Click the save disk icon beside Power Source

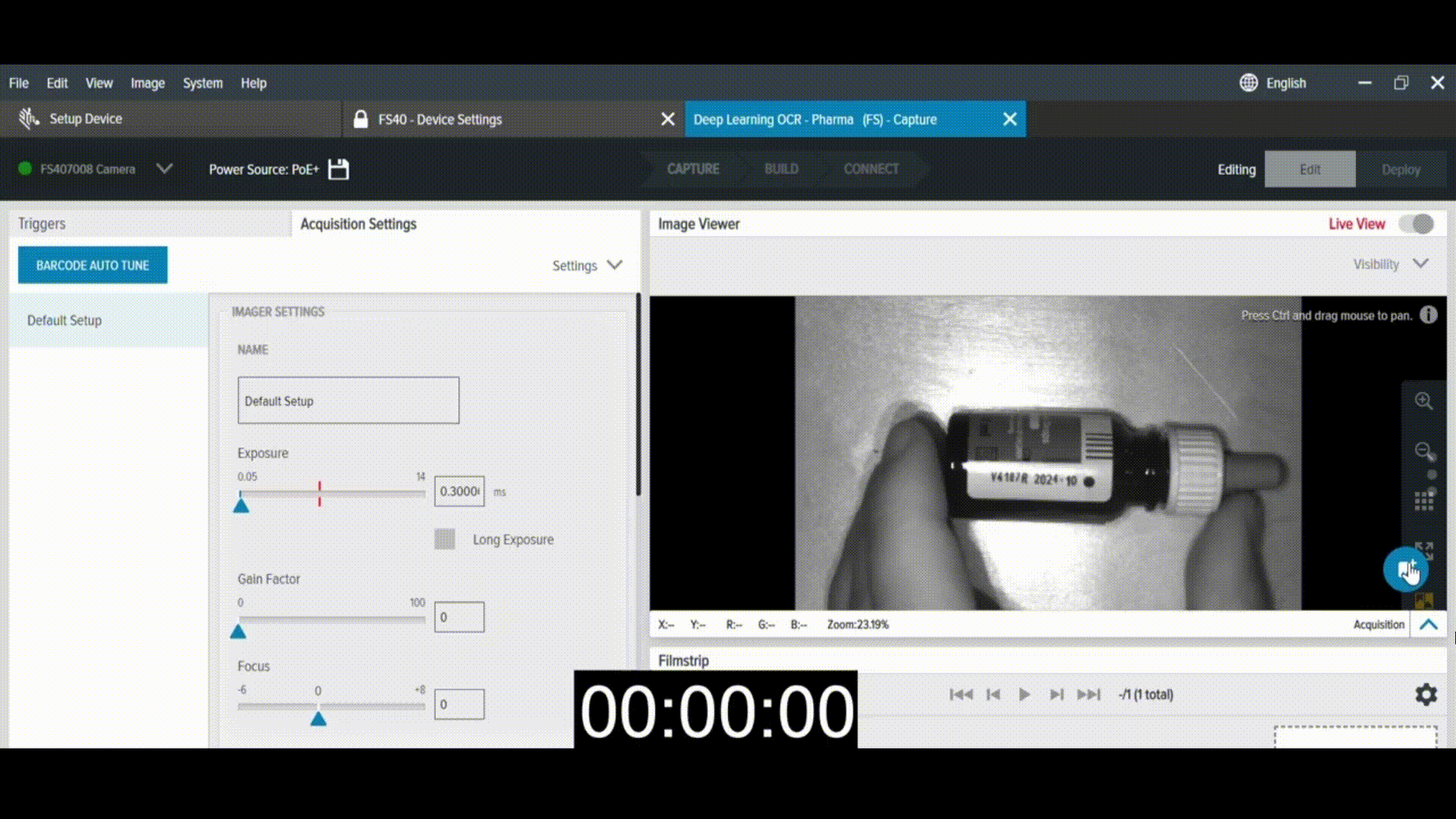pyautogui.click(x=338, y=169)
